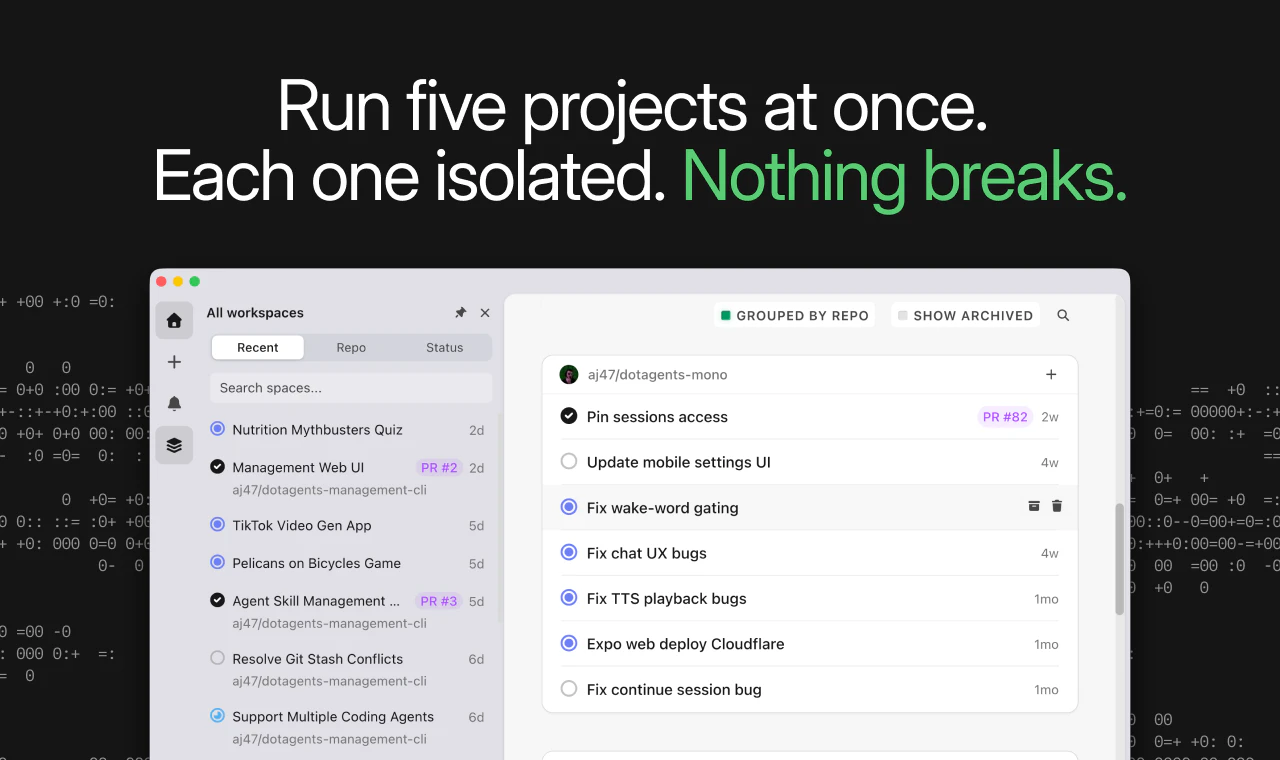Viewport: 1280px width, 760px height.
Task: Mark Update mobile settings UI as done
Action: point(569,462)
